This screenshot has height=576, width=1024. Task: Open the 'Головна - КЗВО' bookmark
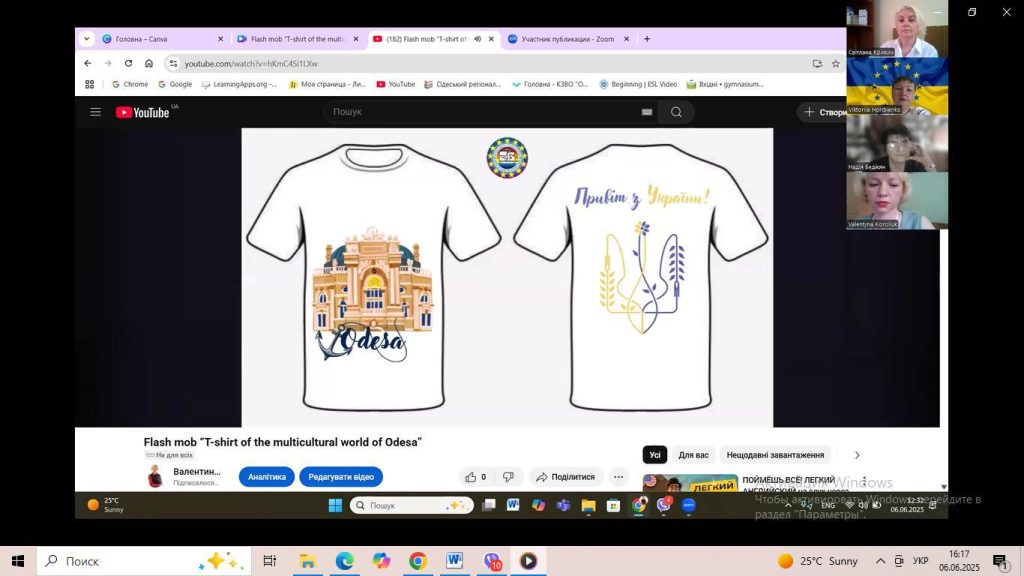coord(551,84)
